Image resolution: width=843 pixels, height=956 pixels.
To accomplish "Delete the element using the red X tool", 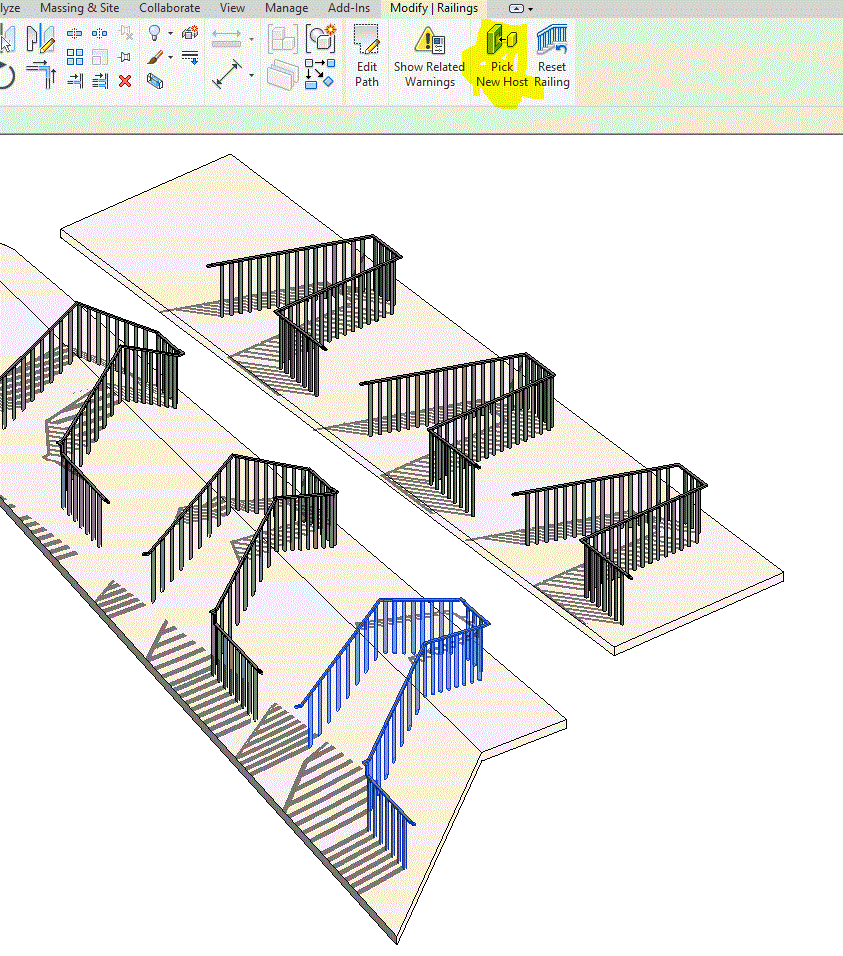I will point(125,81).
